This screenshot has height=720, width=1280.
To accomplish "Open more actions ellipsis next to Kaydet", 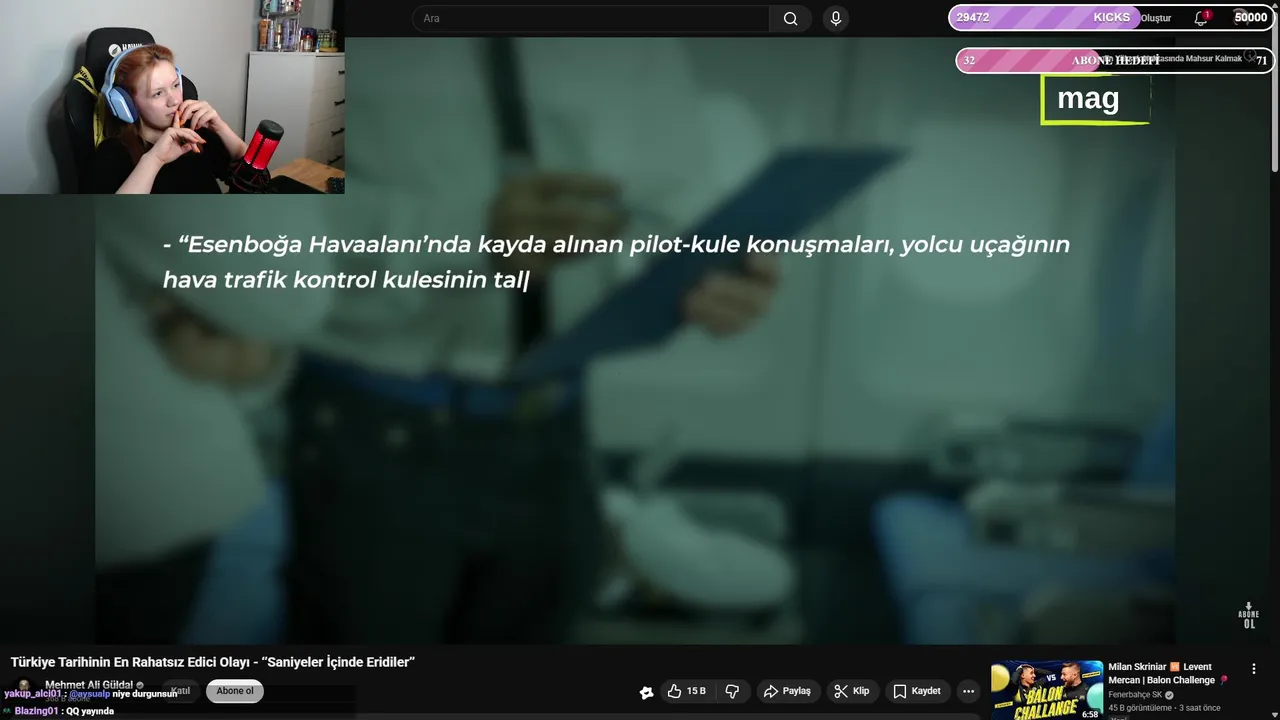I will pos(968,691).
